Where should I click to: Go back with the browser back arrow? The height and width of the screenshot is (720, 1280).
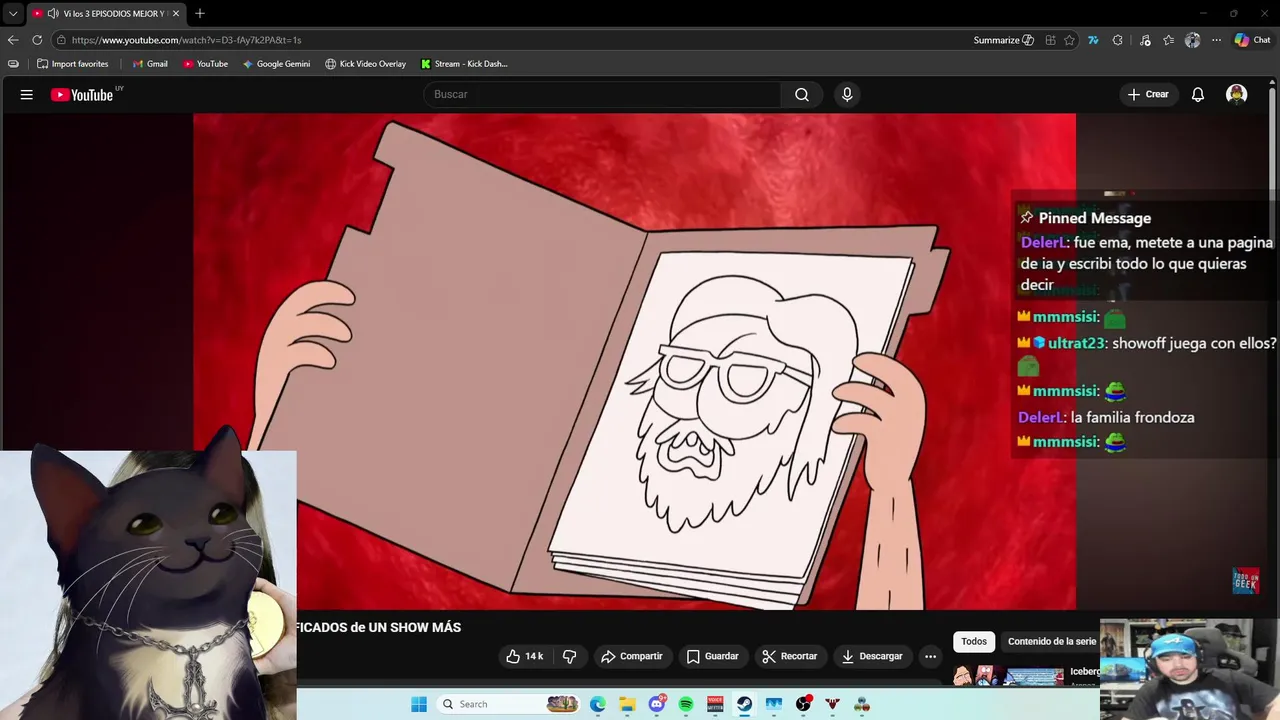(13, 40)
